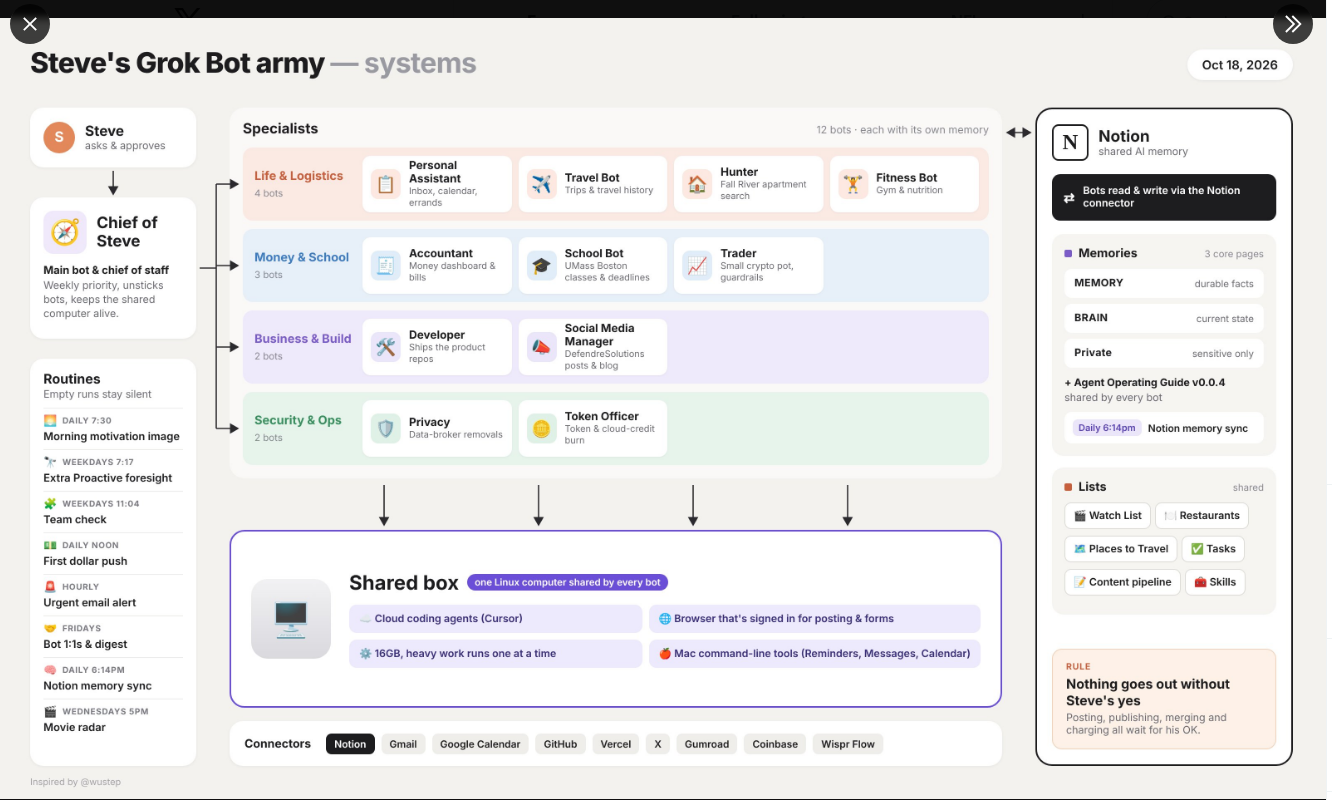Click the Token Officer coin icon
This screenshot has width=1332, height=800.
pyautogui.click(x=542, y=429)
